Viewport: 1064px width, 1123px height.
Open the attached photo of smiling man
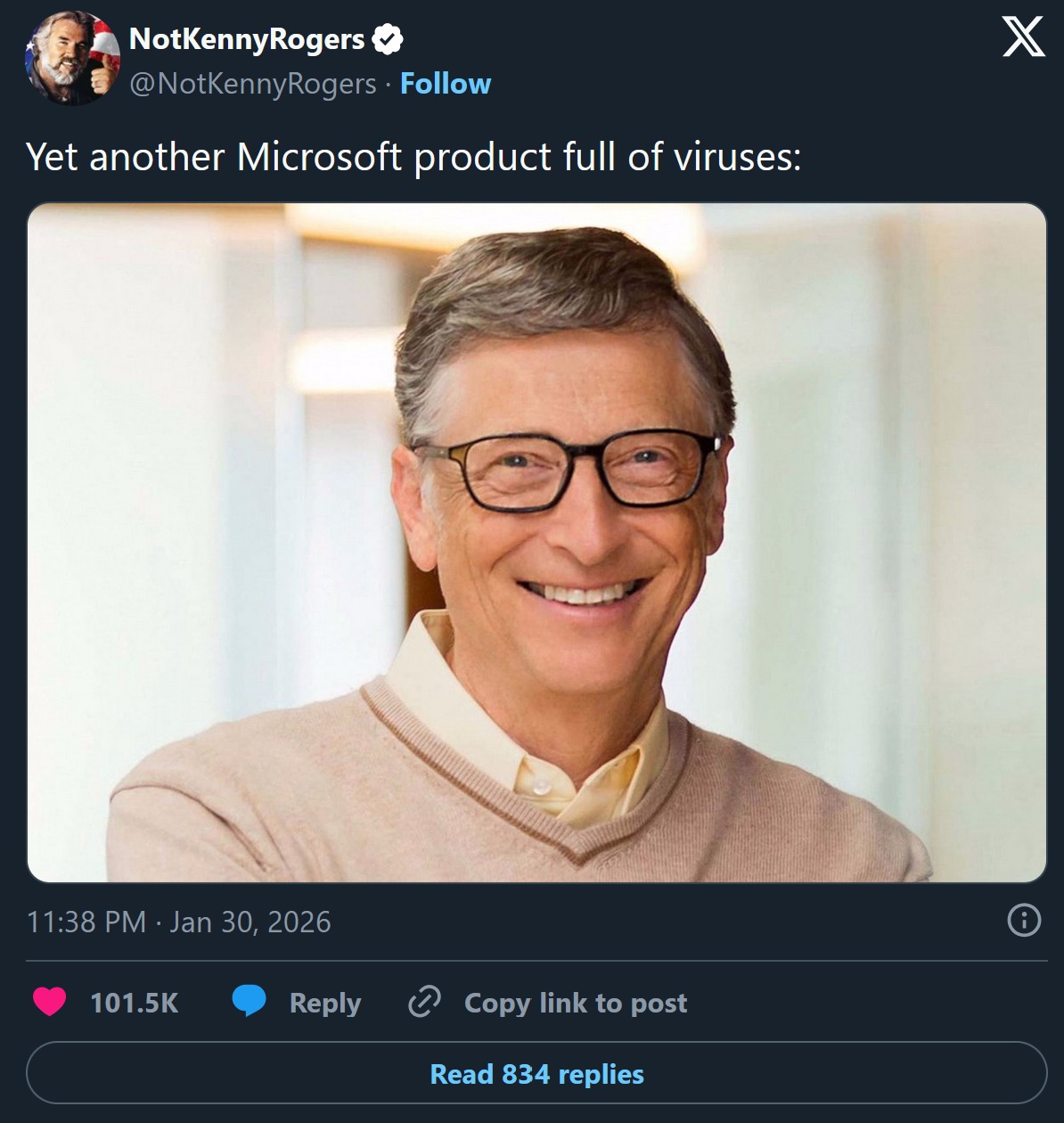click(x=536, y=542)
